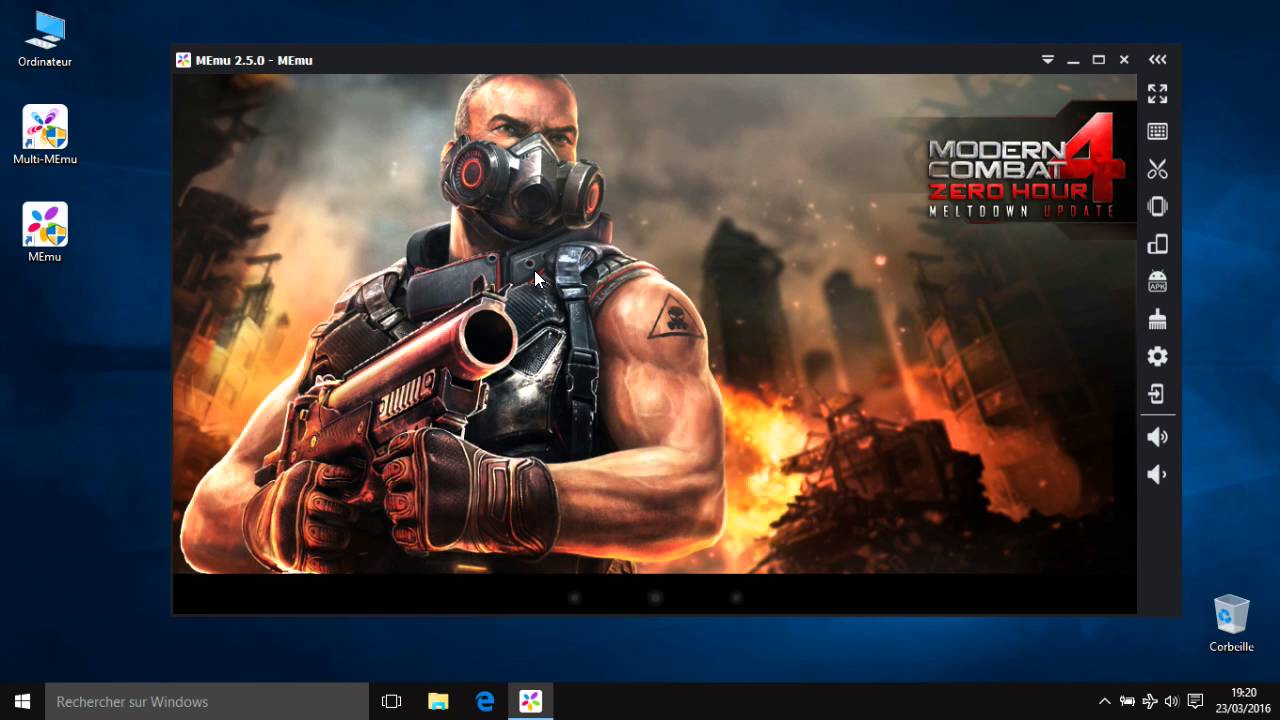Minimize the MEmu window

tap(1073, 60)
